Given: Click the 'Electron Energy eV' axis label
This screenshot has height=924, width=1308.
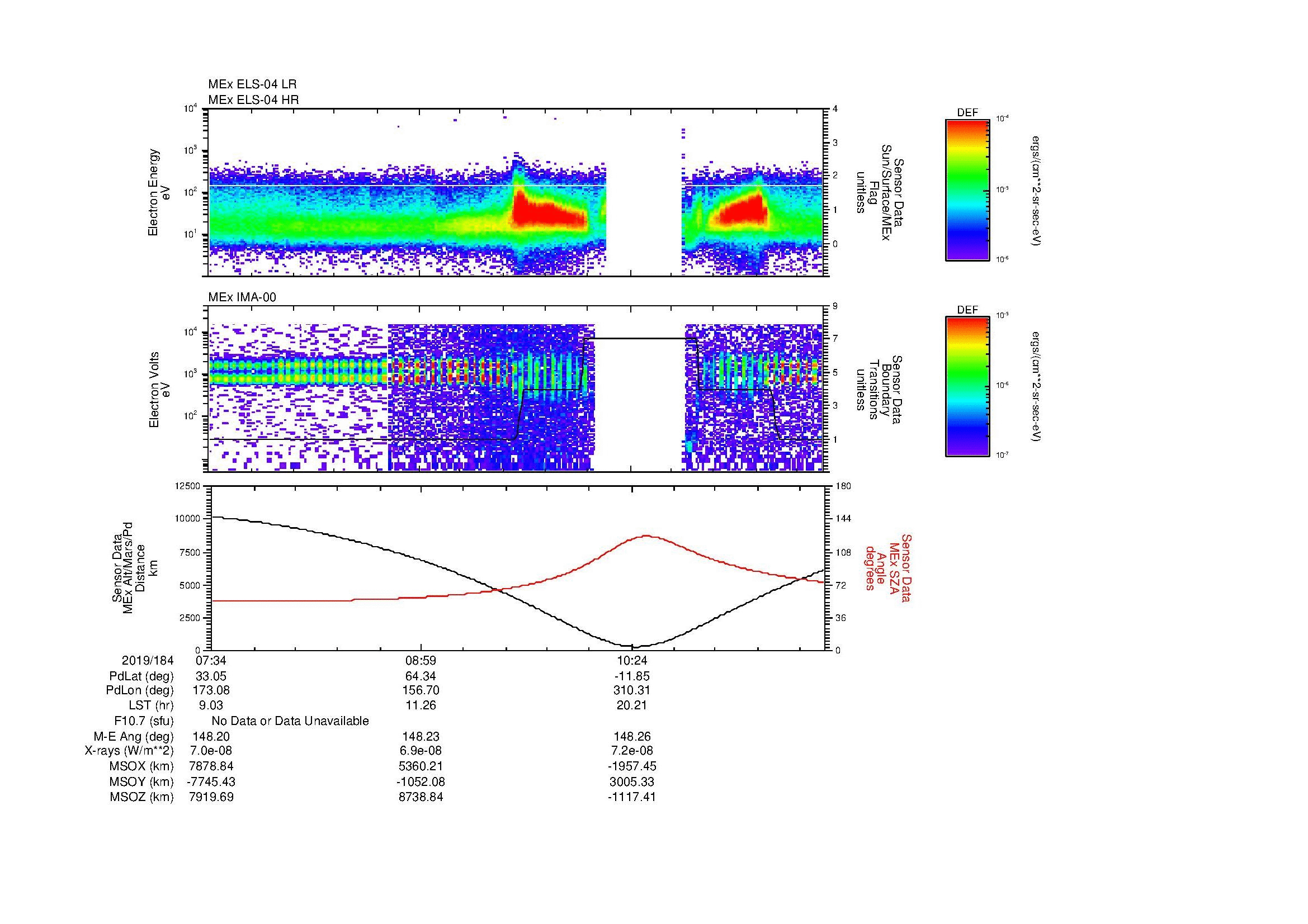Looking at the screenshot, I should pos(159,192).
